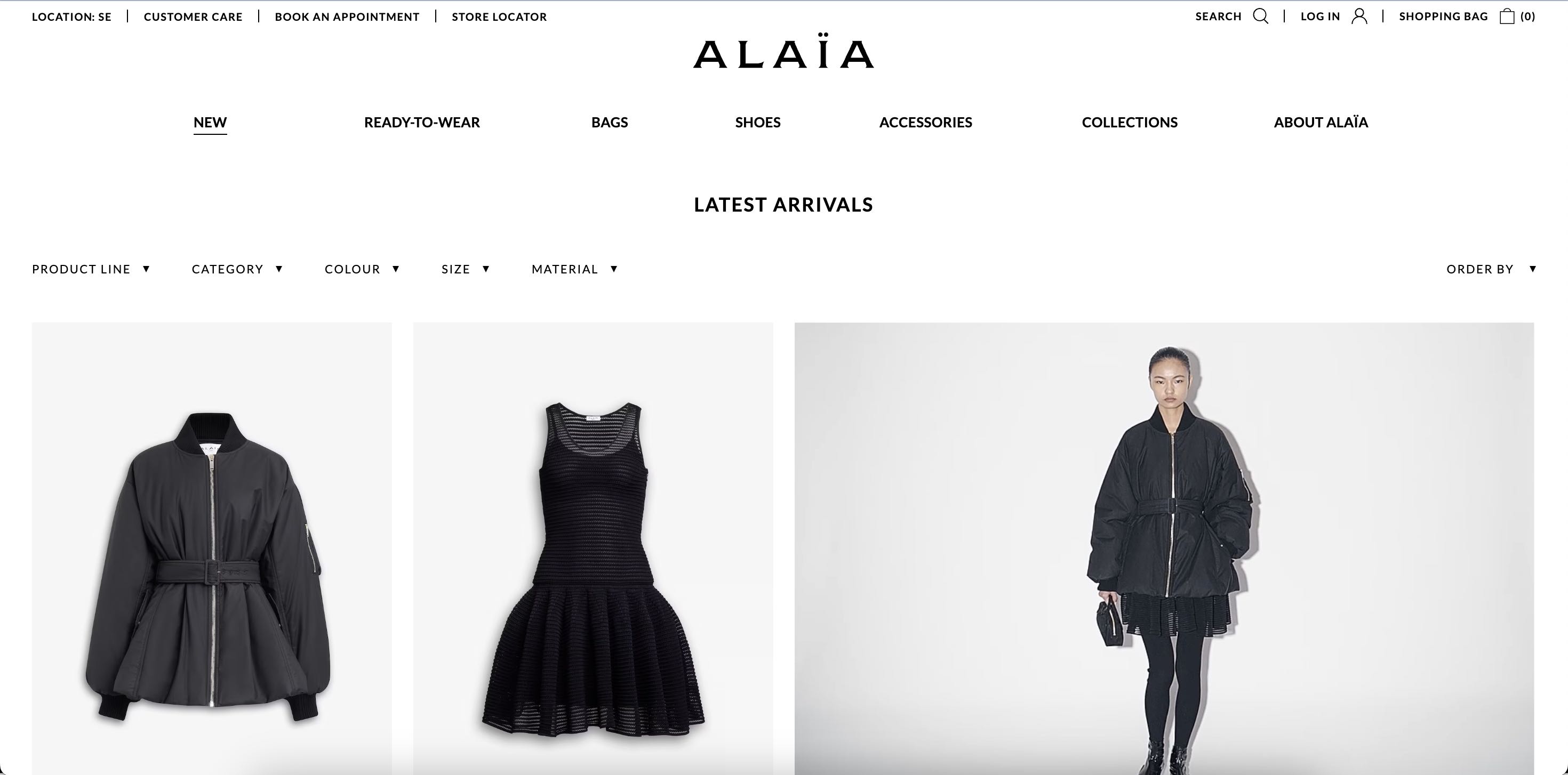View the black belted bomber jacket product
This screenshot has width=1568, height=775.
coord(212,548)
